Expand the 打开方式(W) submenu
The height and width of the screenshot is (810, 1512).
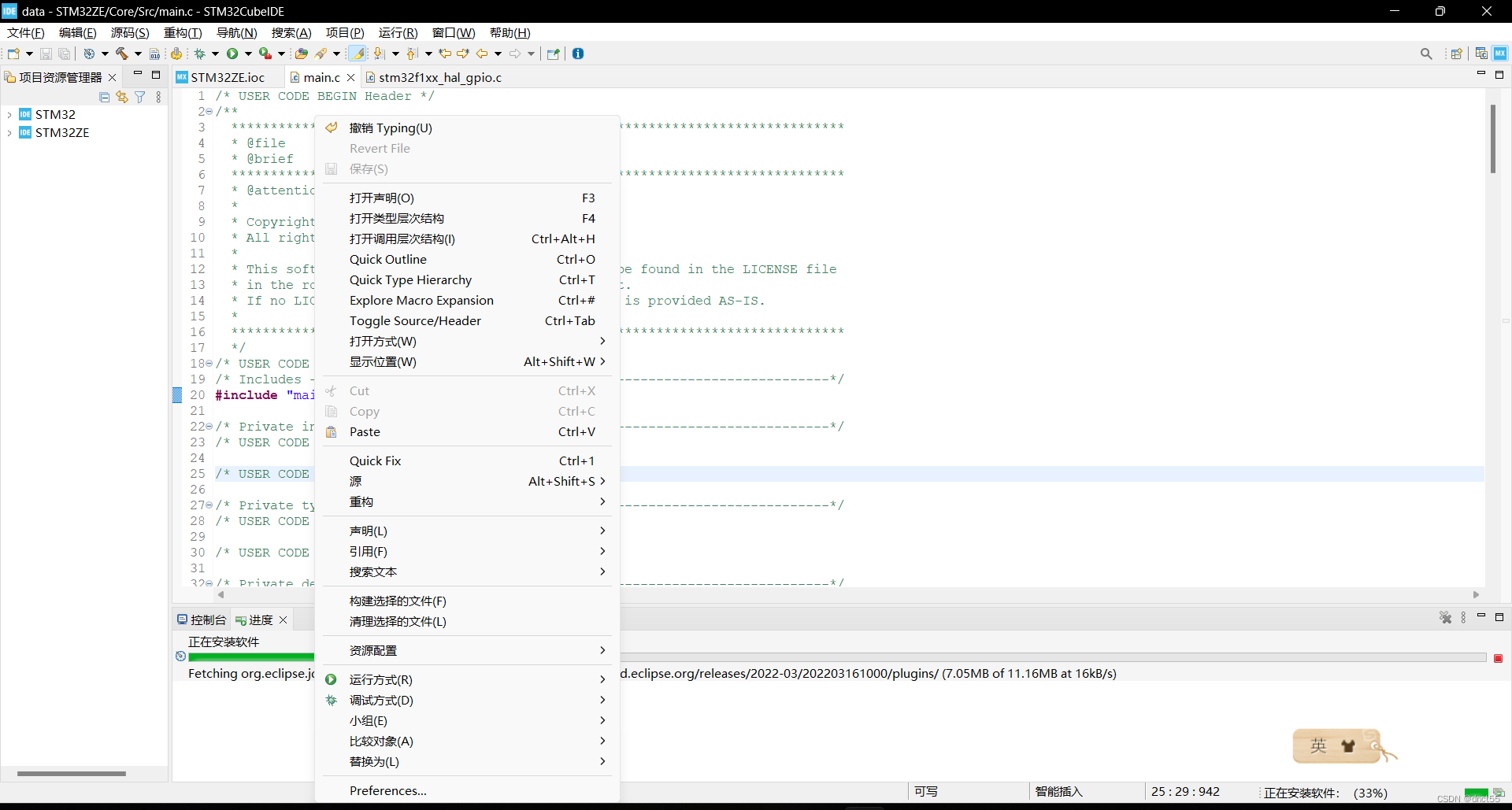[x=467, y=341]
